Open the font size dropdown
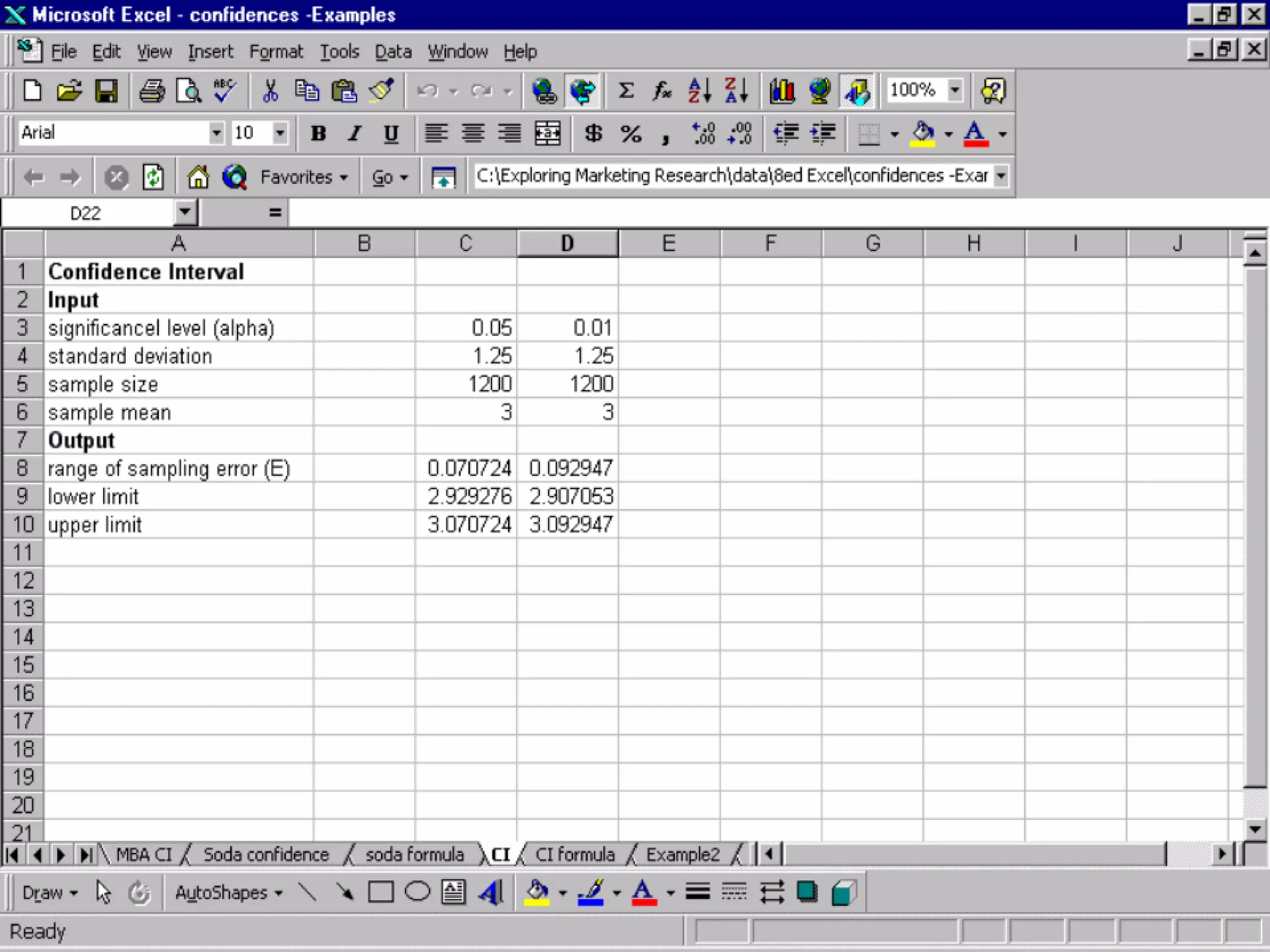 pyautogui.click(x=280, y=133)
